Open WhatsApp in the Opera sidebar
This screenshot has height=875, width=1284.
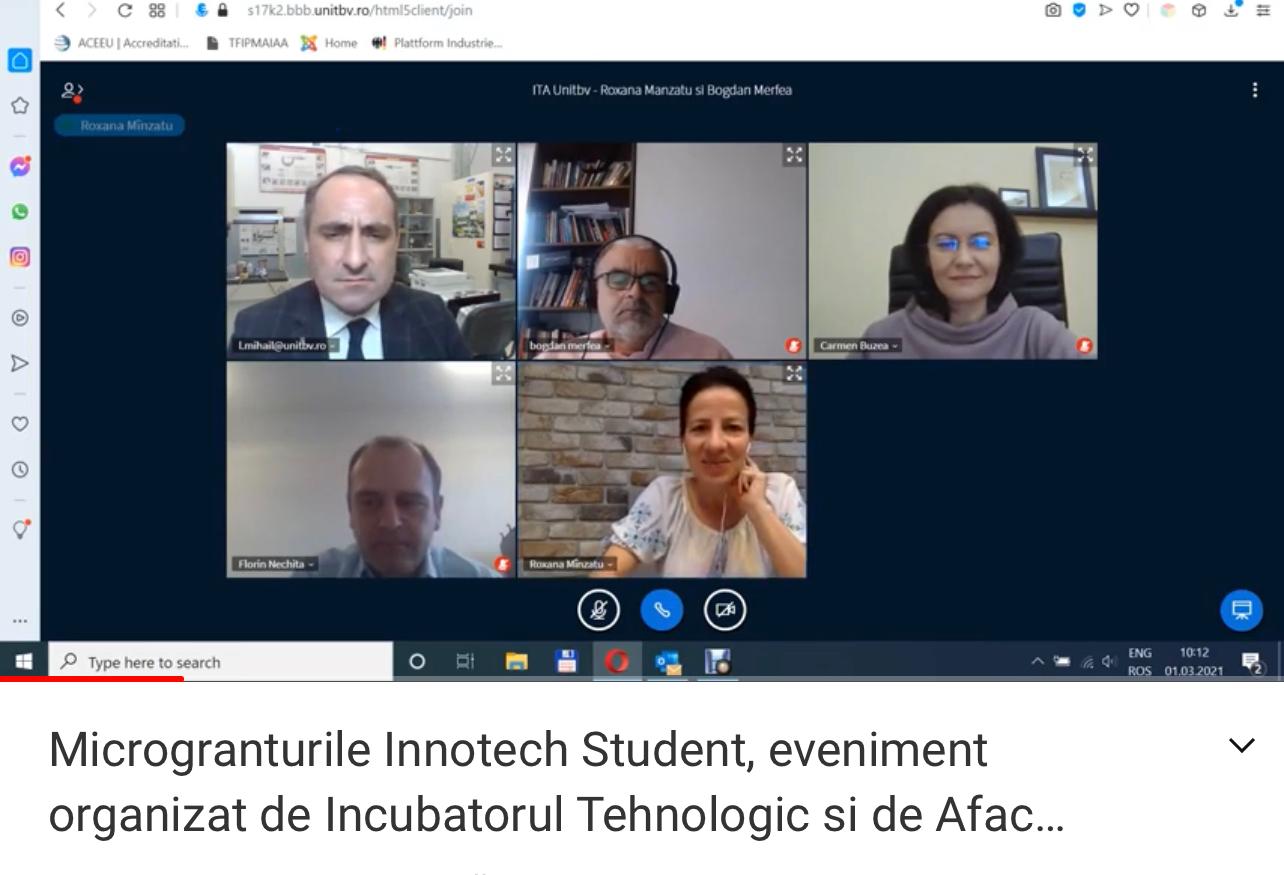pos(20,212)
